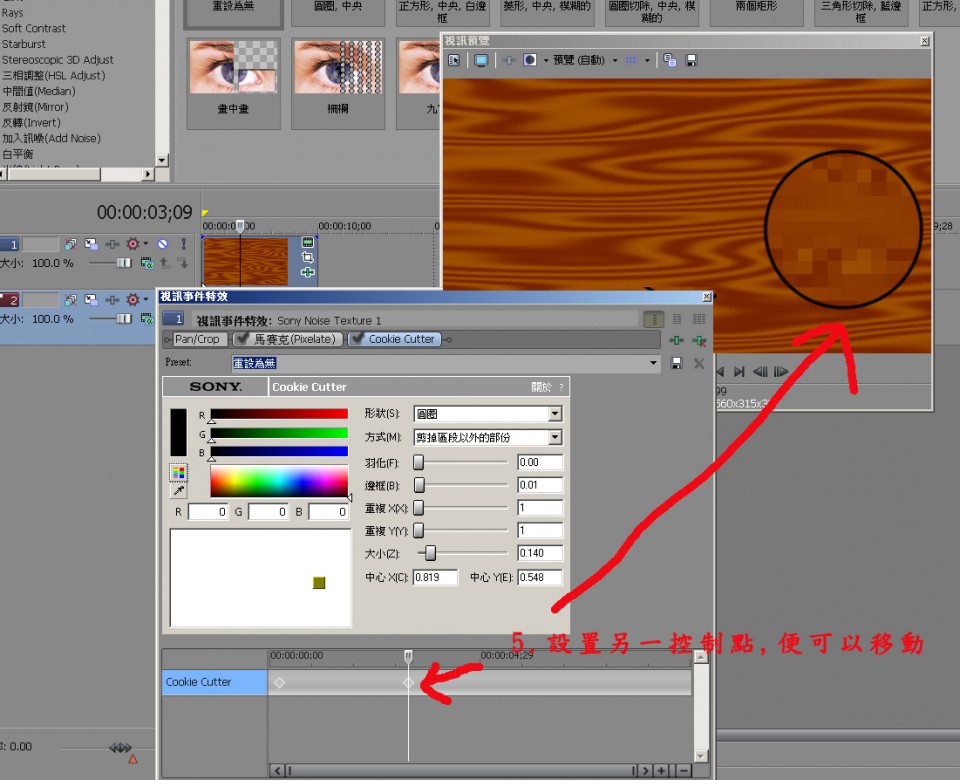
Task: Click the 關於 about link
Action: (x=541, y=387)
